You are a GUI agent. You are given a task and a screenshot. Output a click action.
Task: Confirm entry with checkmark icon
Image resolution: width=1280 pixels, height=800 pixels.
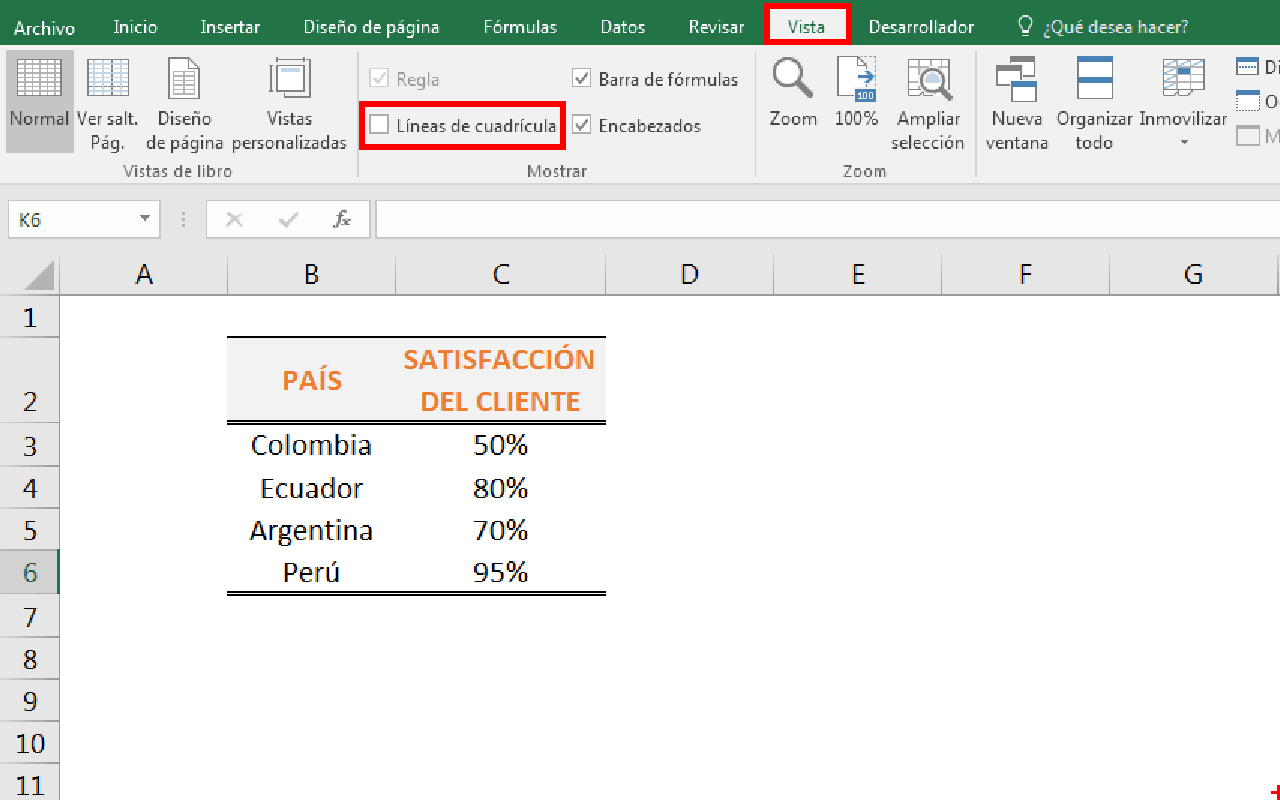[x=289, y=220]
